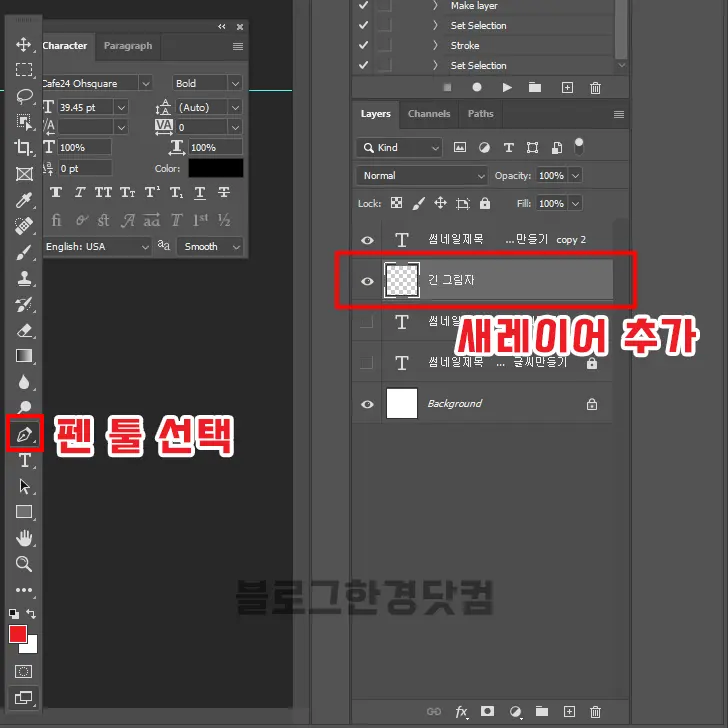Click the Actions panel Play button
This screenshot has height=728, width=728.
coord(507,87)
